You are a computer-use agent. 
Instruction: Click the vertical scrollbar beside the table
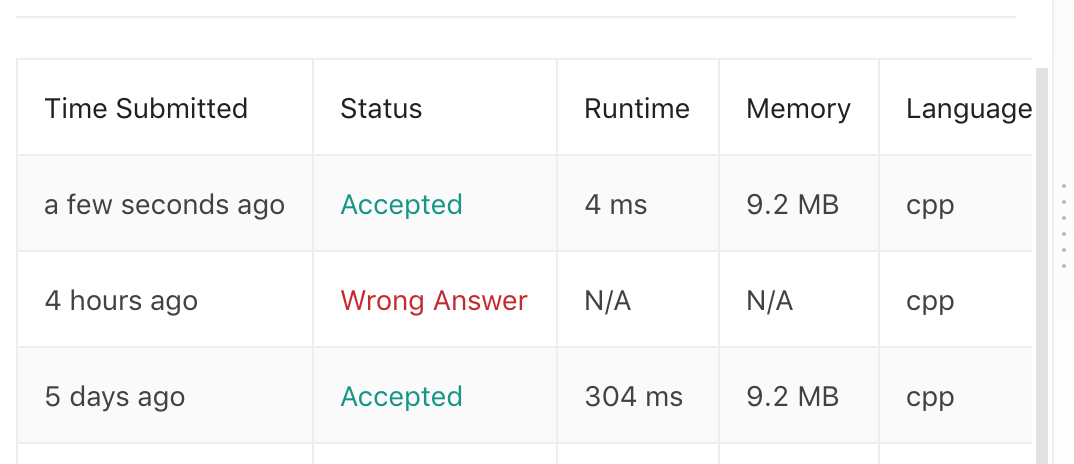coord(1041,260)
